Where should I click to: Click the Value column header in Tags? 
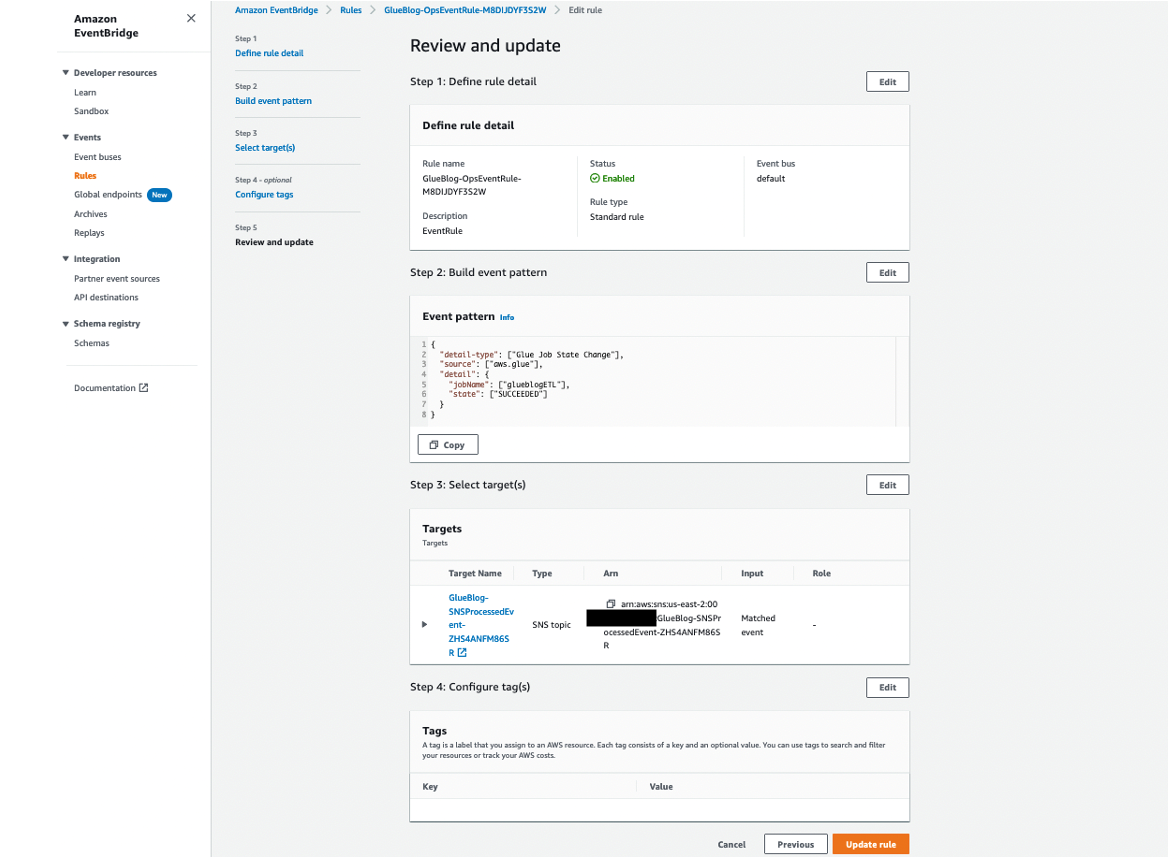[661, 787]
